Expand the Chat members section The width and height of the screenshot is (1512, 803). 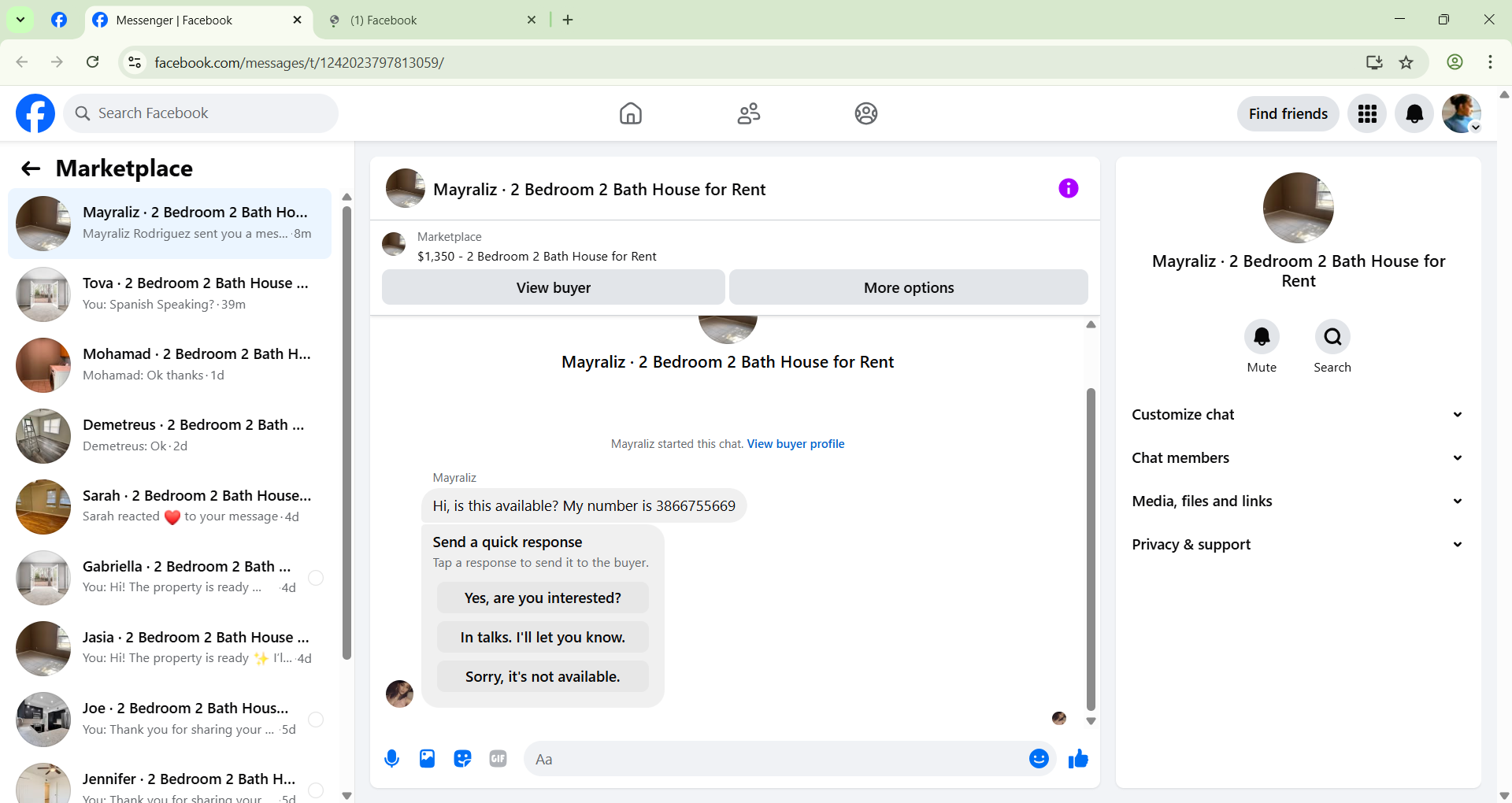pos(1298,458)
